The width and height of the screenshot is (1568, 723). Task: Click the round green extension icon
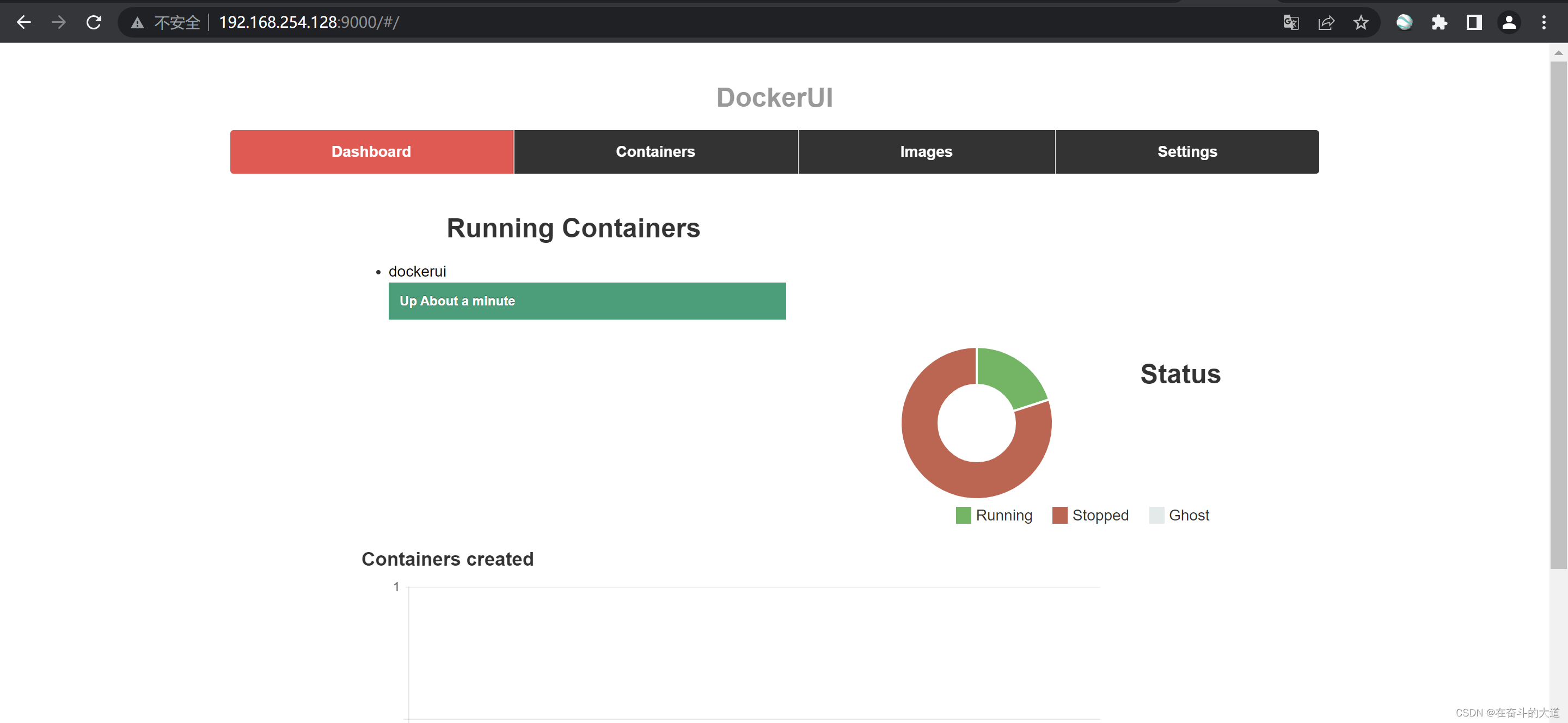click(1404, 22)
